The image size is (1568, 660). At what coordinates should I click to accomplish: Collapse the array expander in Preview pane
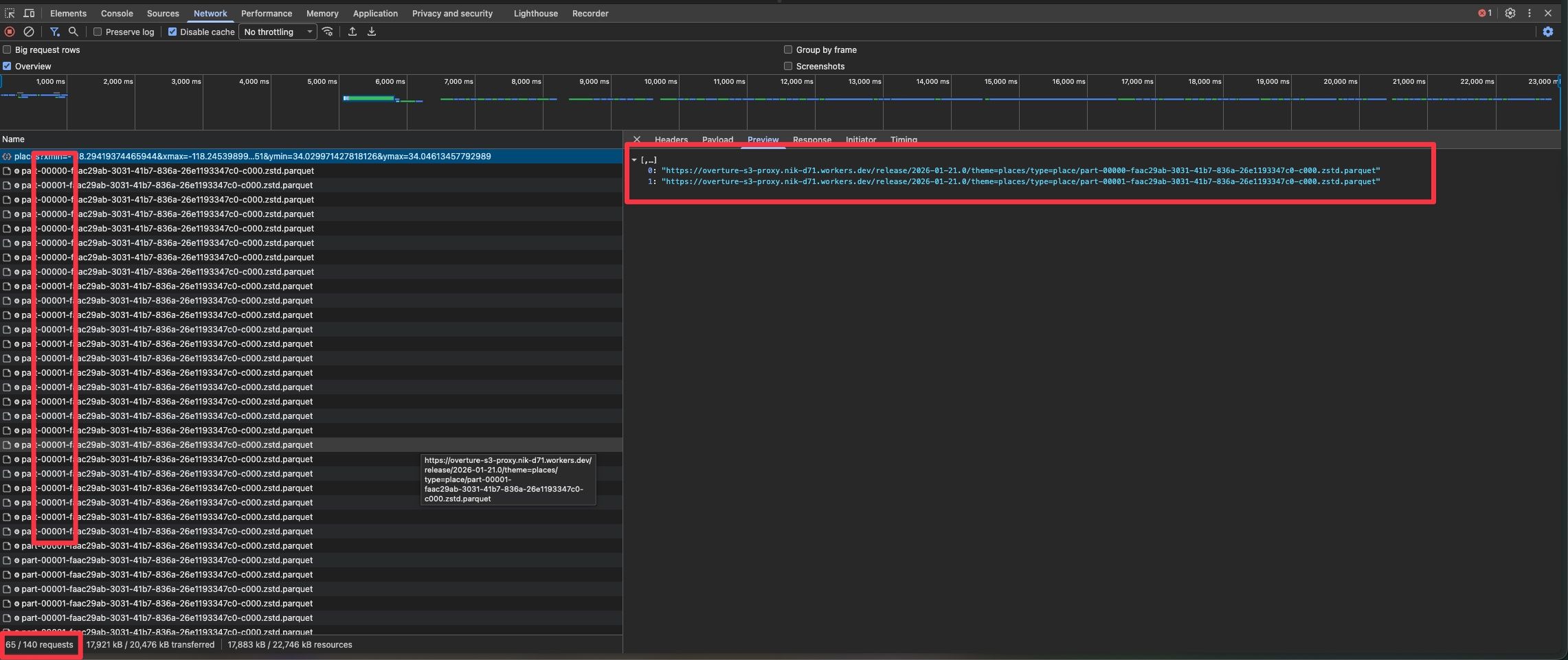(x=634, y=159)
